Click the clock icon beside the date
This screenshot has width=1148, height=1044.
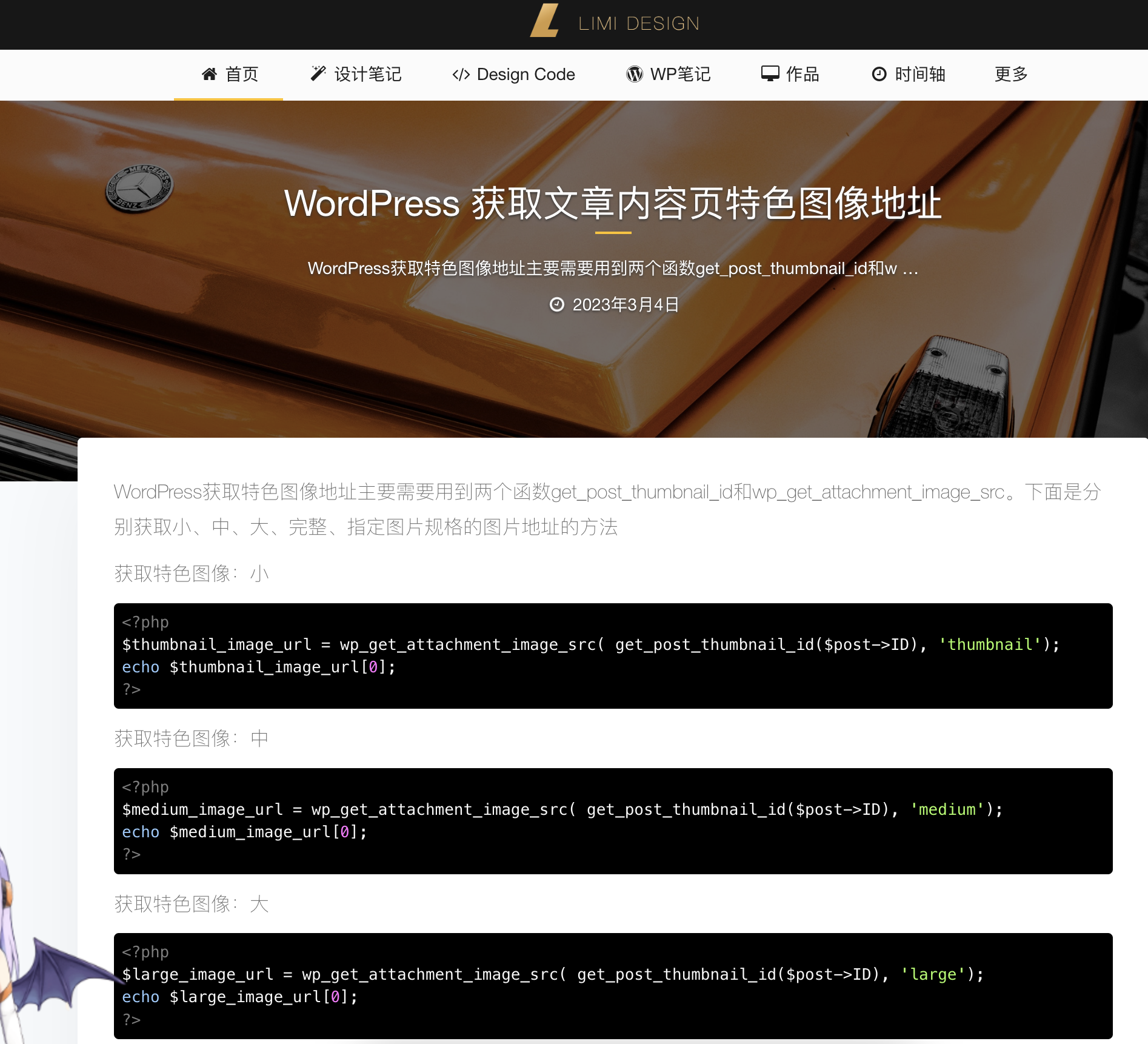coord(556,304)
